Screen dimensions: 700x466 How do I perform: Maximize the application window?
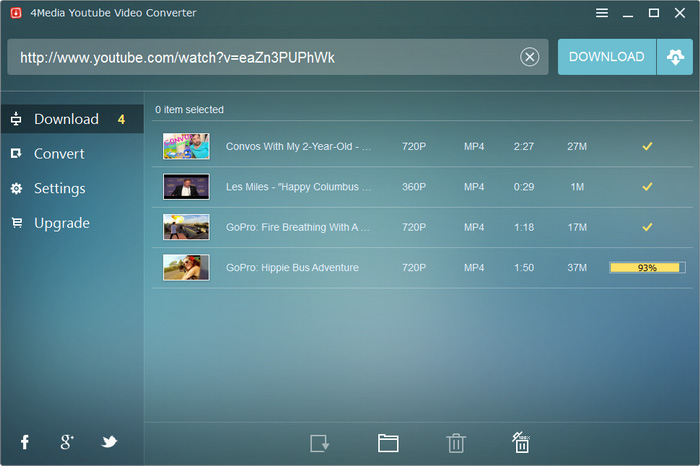click(654, 13)
